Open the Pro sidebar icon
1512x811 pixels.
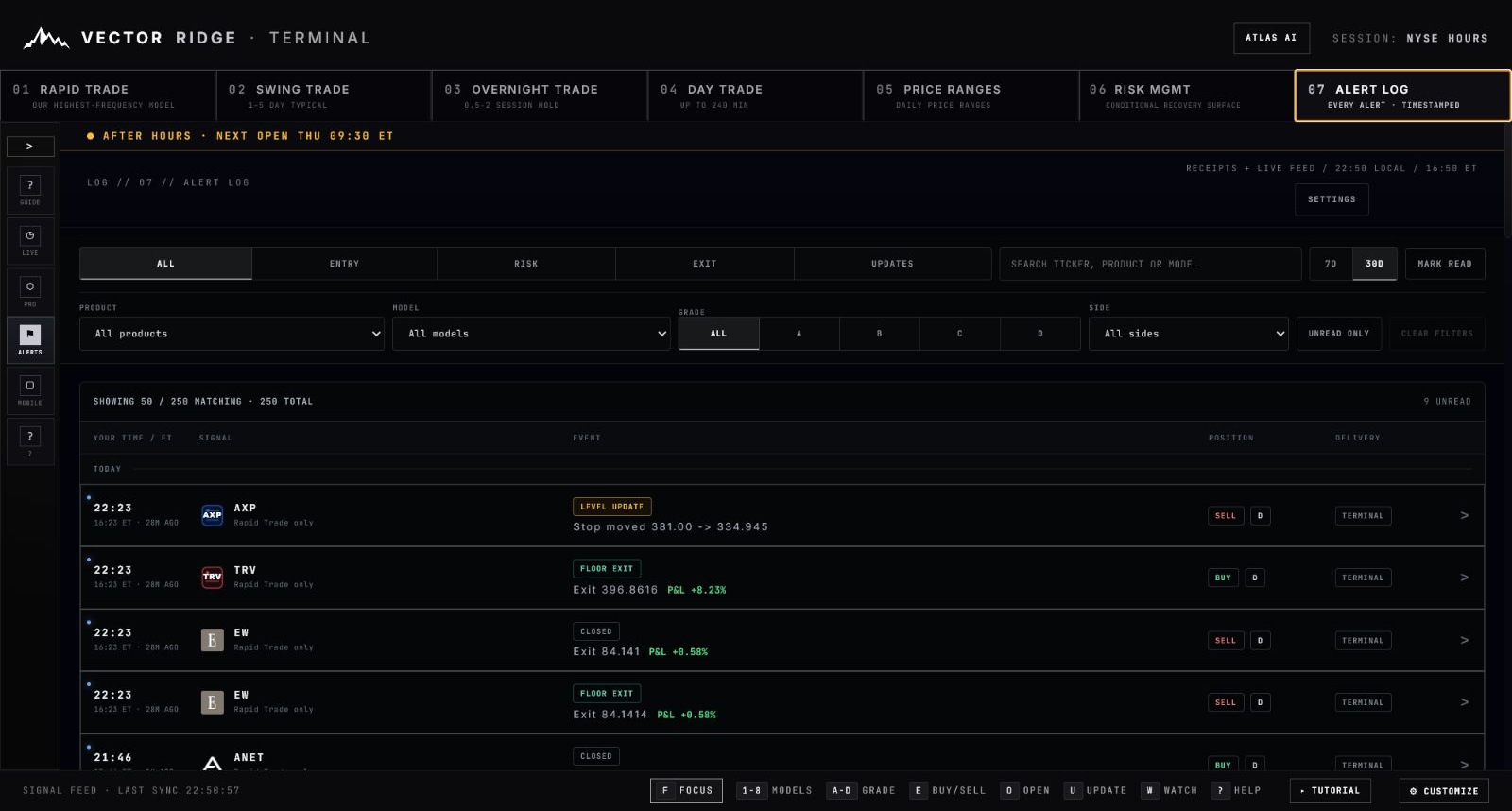30,292
